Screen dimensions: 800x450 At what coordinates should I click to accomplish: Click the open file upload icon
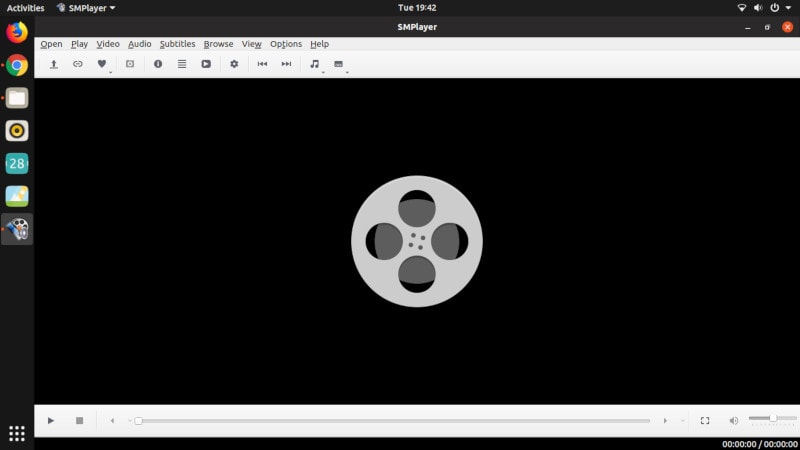pos(53,64)
